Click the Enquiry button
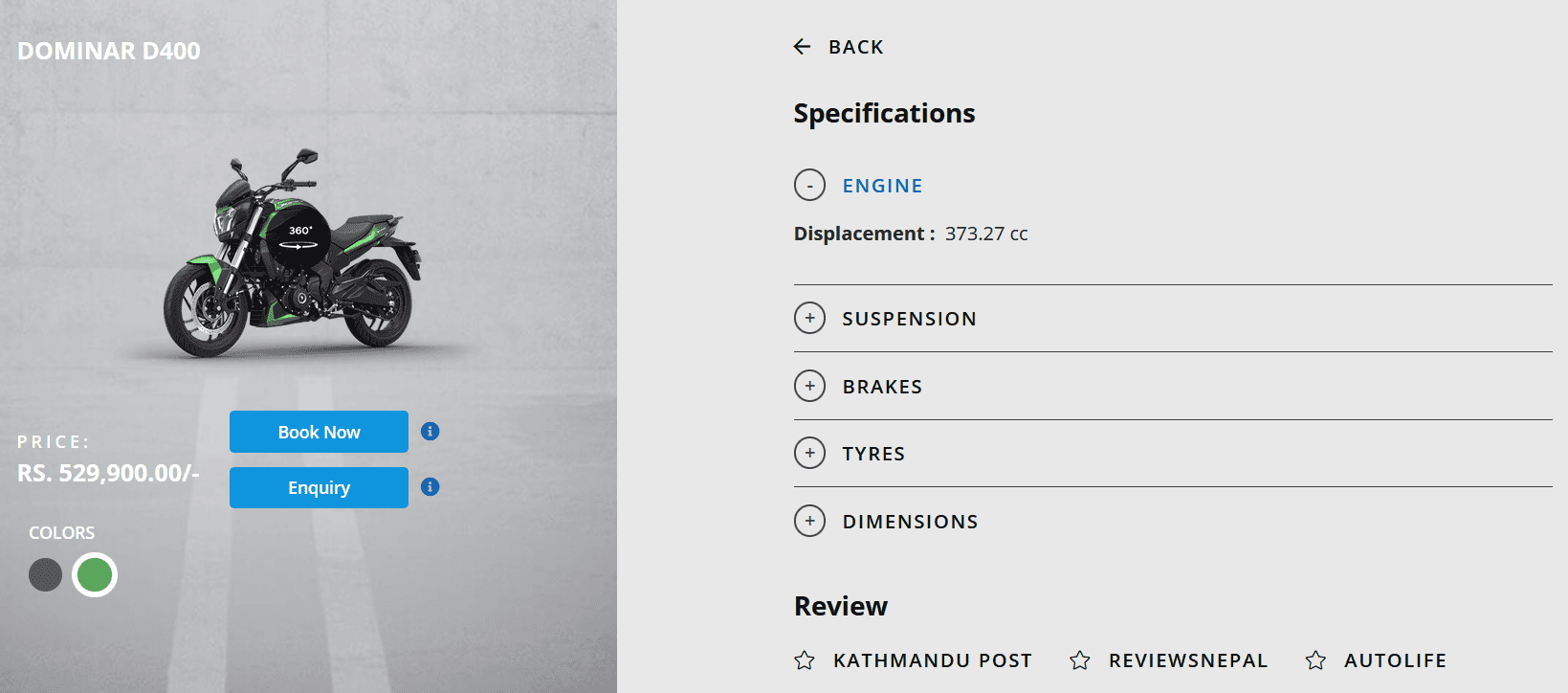The height and width of the screenshot is (693, 1568). click(x=319, y=488)
